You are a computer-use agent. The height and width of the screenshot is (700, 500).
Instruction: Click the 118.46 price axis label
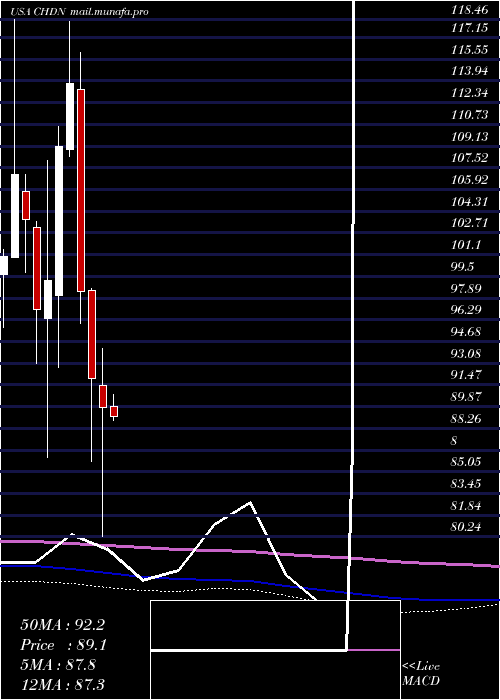point(470,12)
